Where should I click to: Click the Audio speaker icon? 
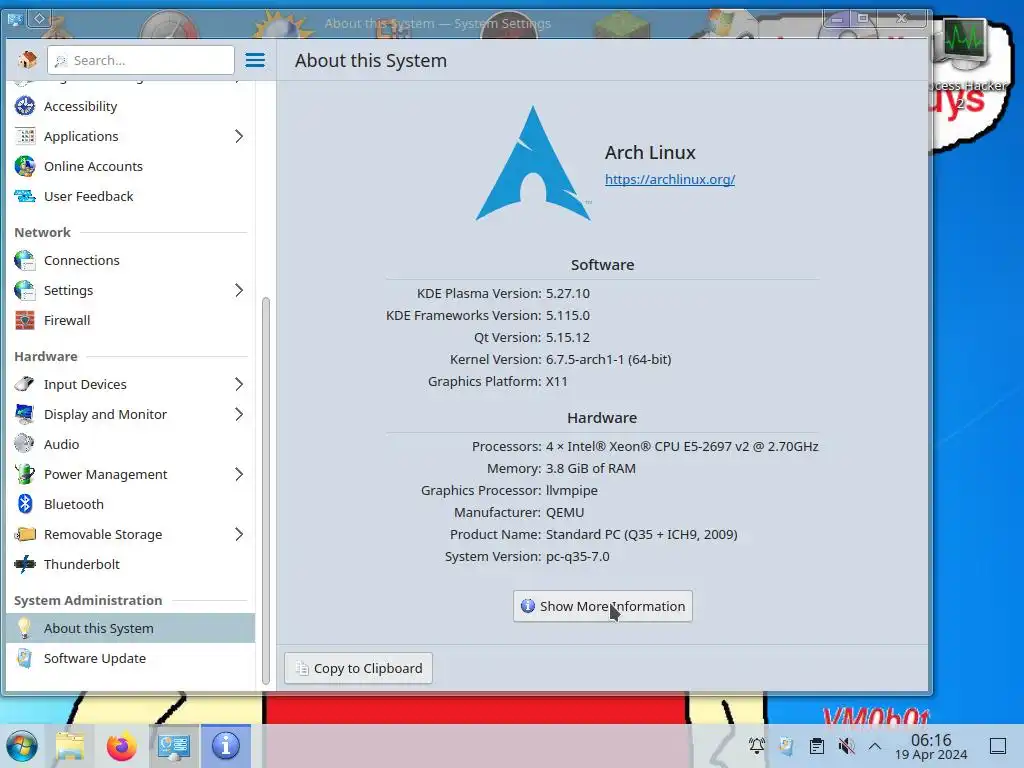click(x=25, y=444)
